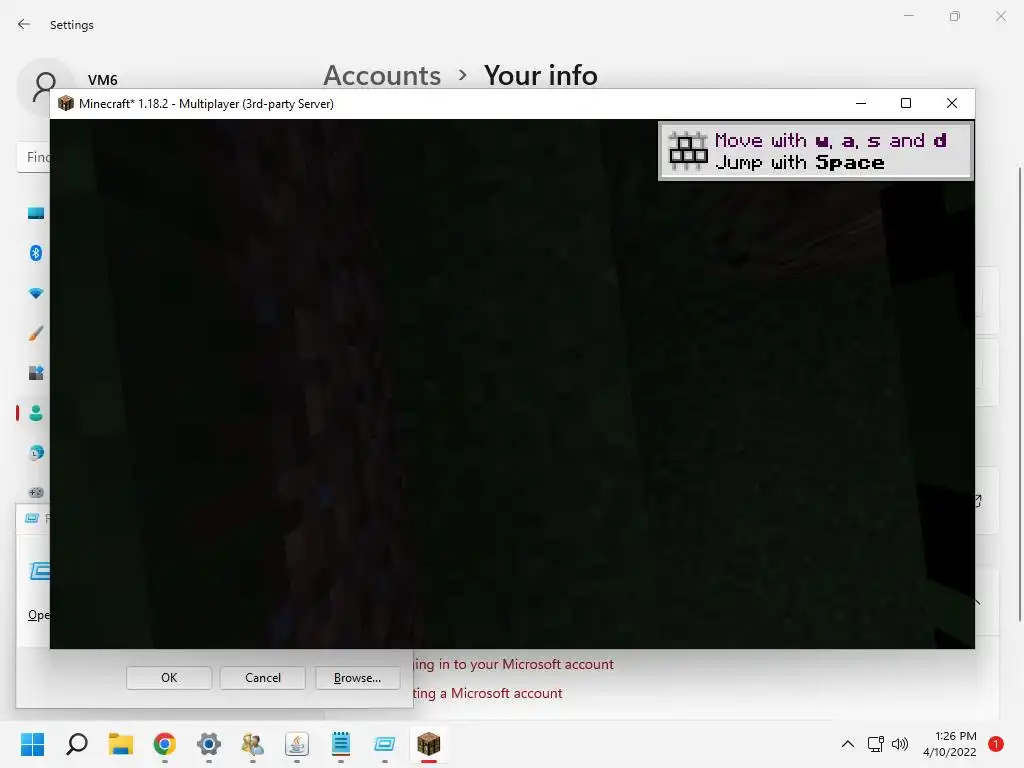This screenshot has width=1024, height=768.
Task: Open volume control in system tray
Action: click(x=900, y=744)
